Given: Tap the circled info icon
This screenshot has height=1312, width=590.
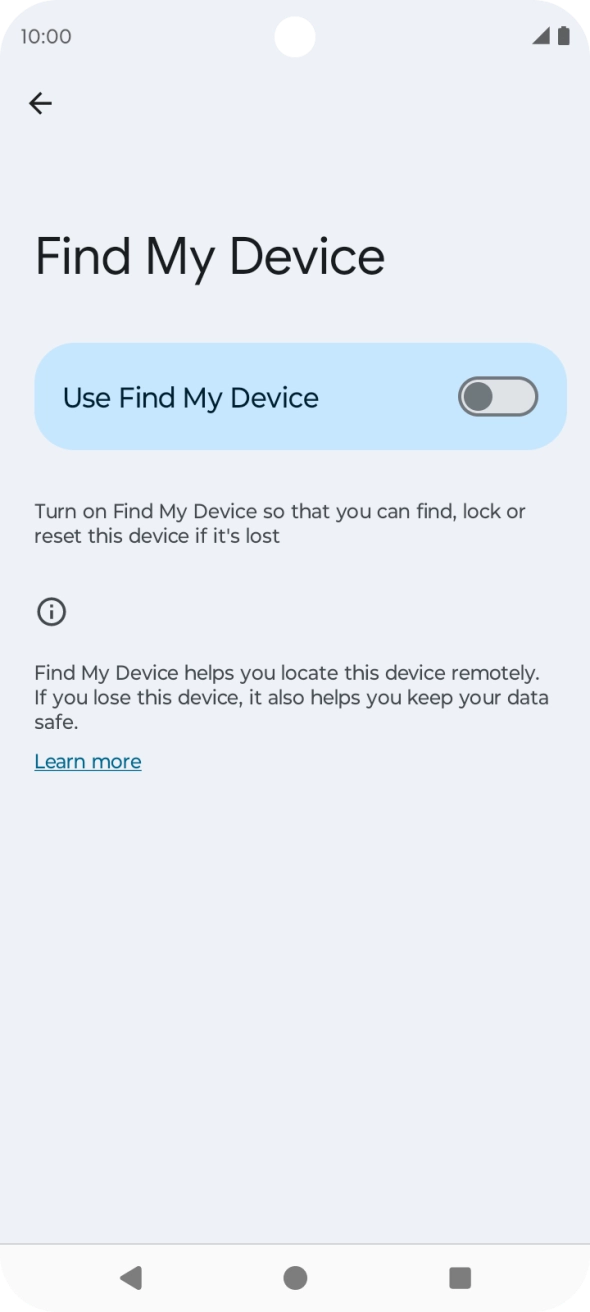Looking at the screenshot, I should tap(51, 612).
